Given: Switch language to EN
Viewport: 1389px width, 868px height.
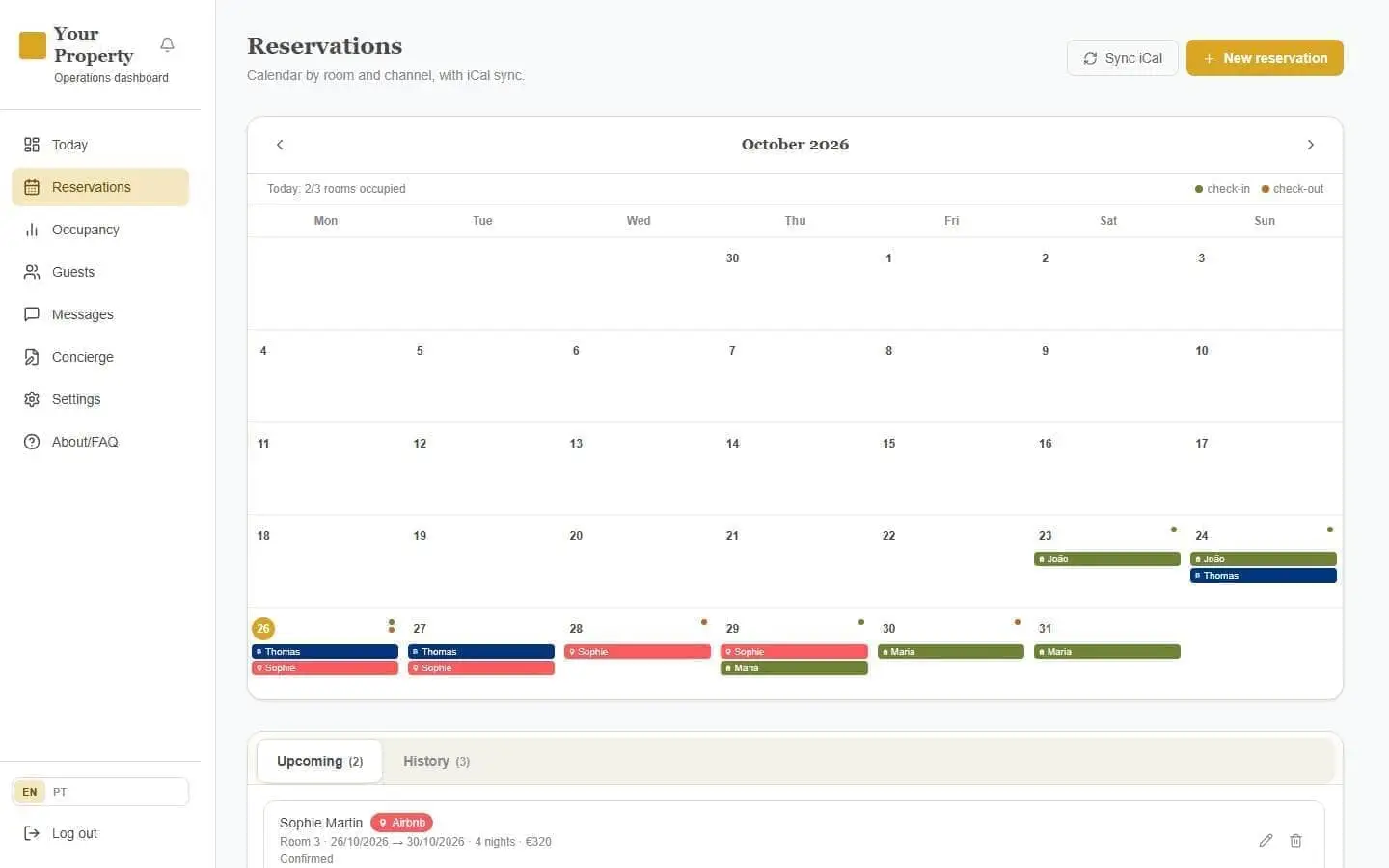Looking at the screenshot, I should [x=30, y=792].
